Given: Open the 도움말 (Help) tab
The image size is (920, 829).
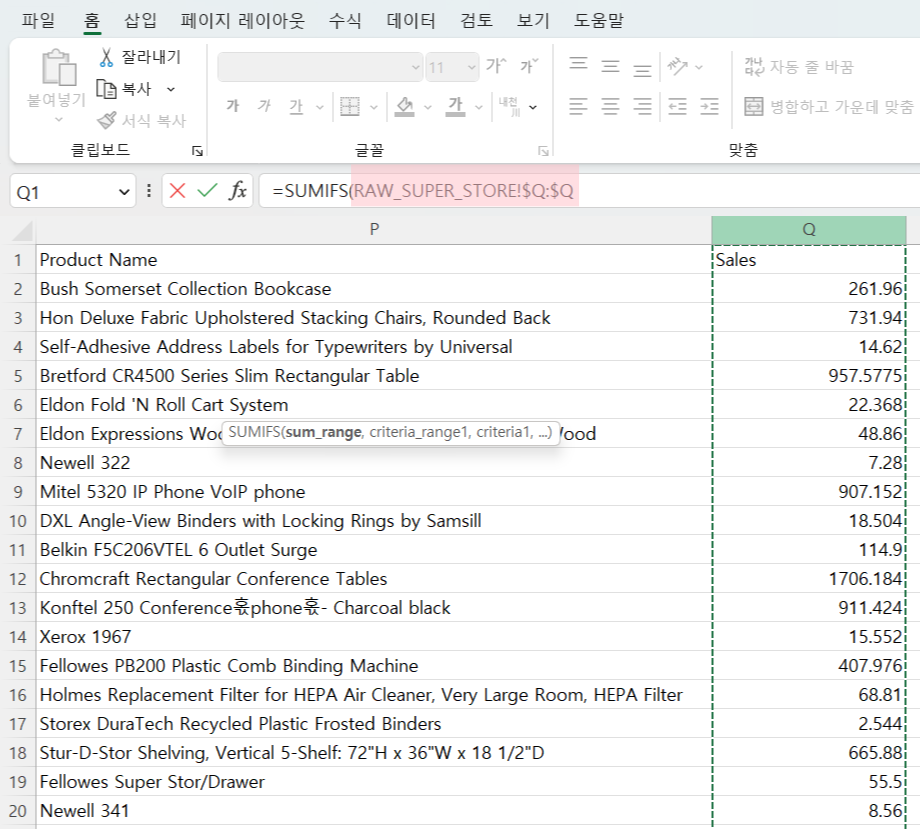Looking at the screenshot, I should tap(598, 21).
